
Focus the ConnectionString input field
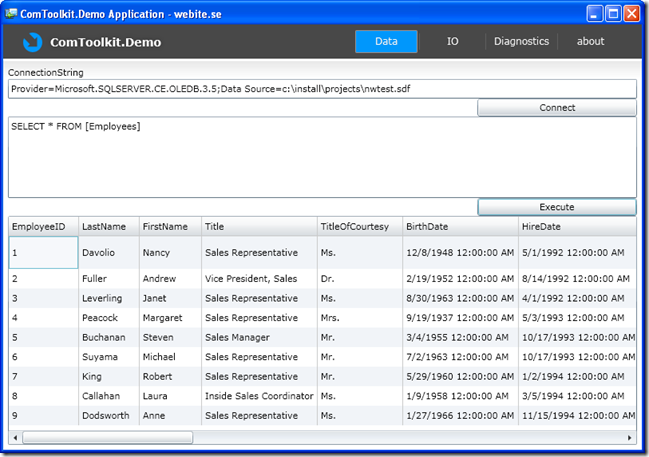pyautogui.click(x=322, y=89)
